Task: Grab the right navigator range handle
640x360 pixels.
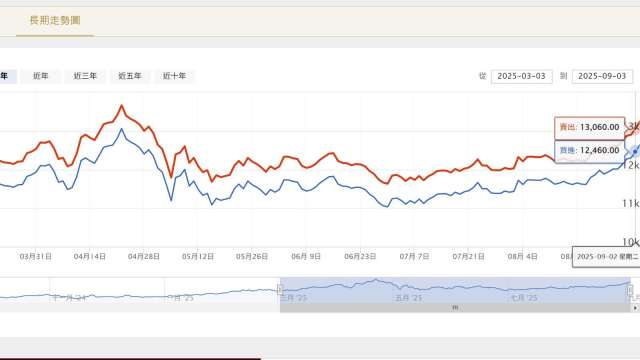Action: (x=630, y=290)
